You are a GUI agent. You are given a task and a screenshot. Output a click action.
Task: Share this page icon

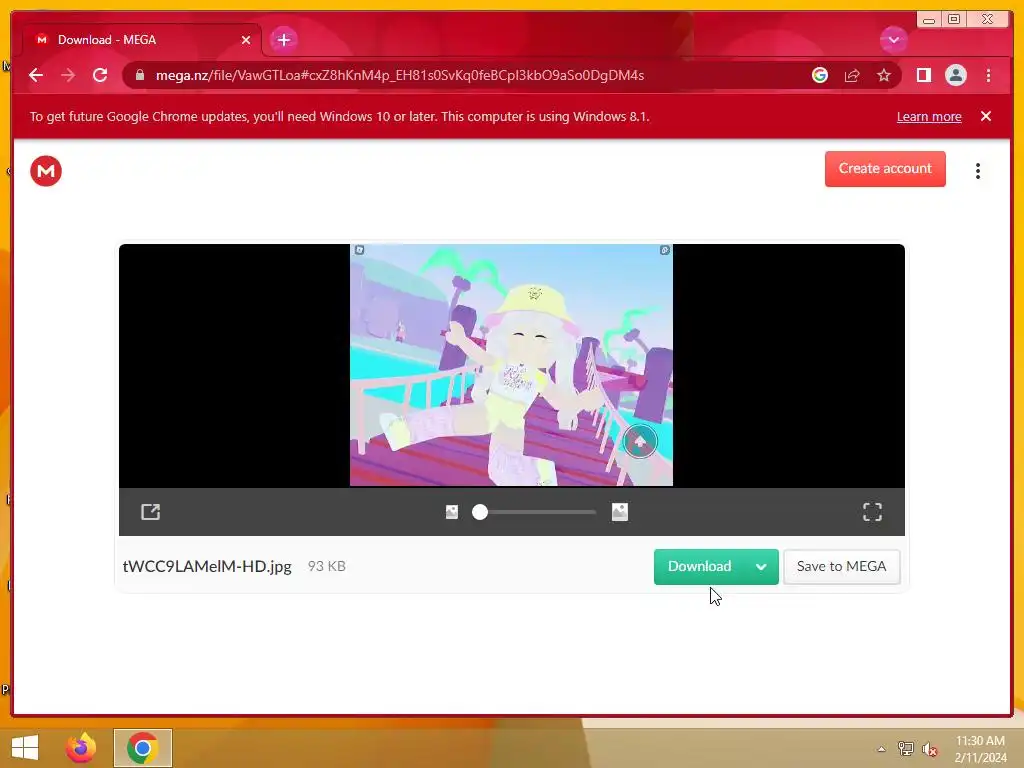pyautogui.click(x=852, y=75)
